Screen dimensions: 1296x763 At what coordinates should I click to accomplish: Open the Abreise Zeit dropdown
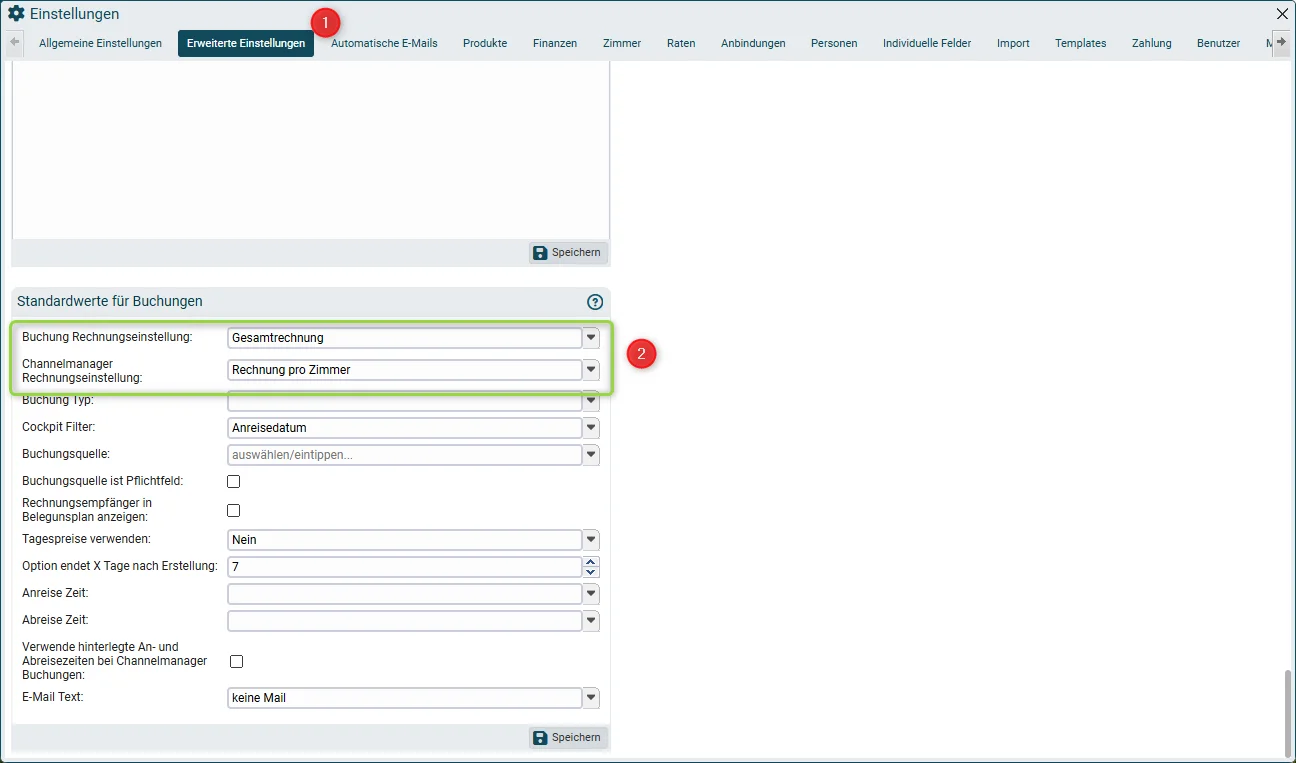tap(591, 621)
